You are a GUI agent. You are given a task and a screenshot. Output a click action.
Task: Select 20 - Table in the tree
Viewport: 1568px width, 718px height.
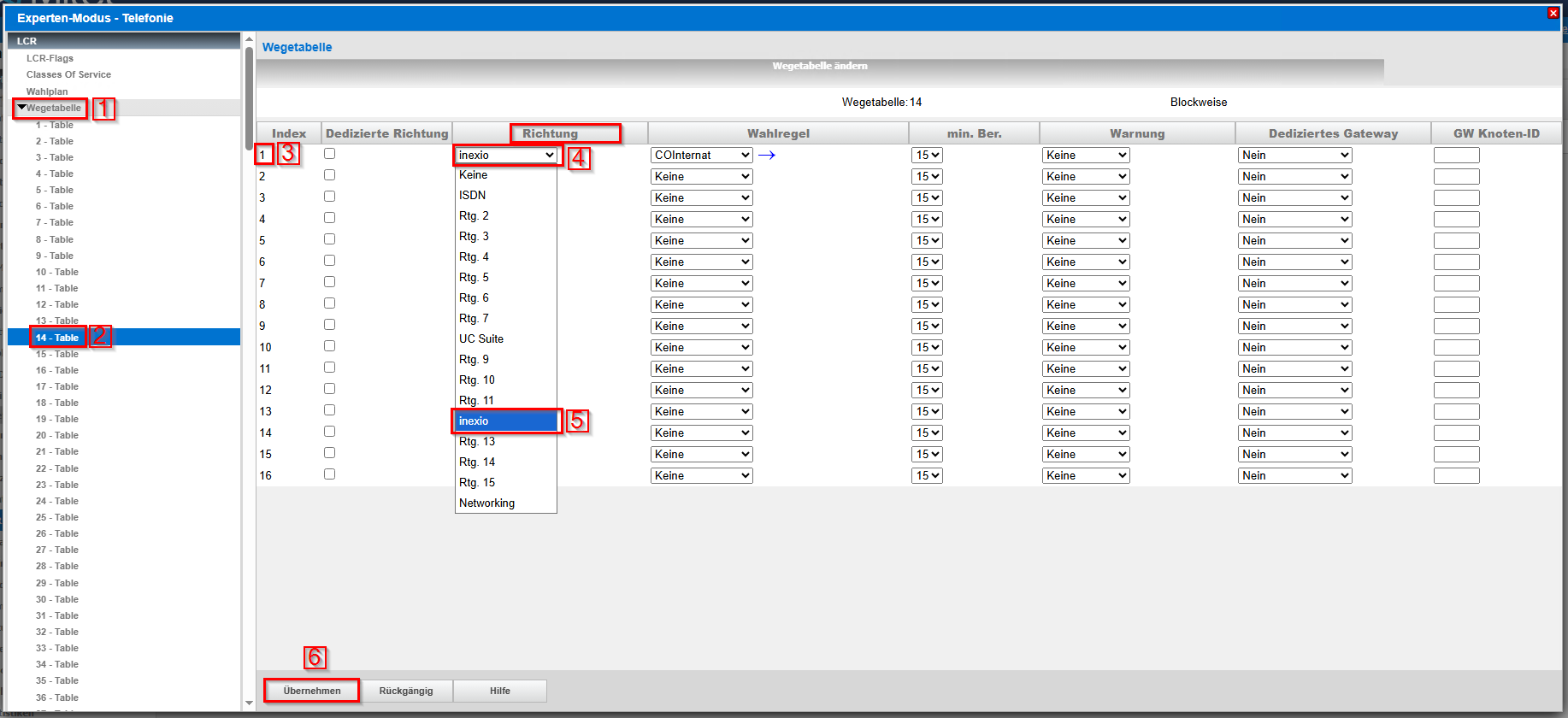pyautogui.click(x=57, y=435)
